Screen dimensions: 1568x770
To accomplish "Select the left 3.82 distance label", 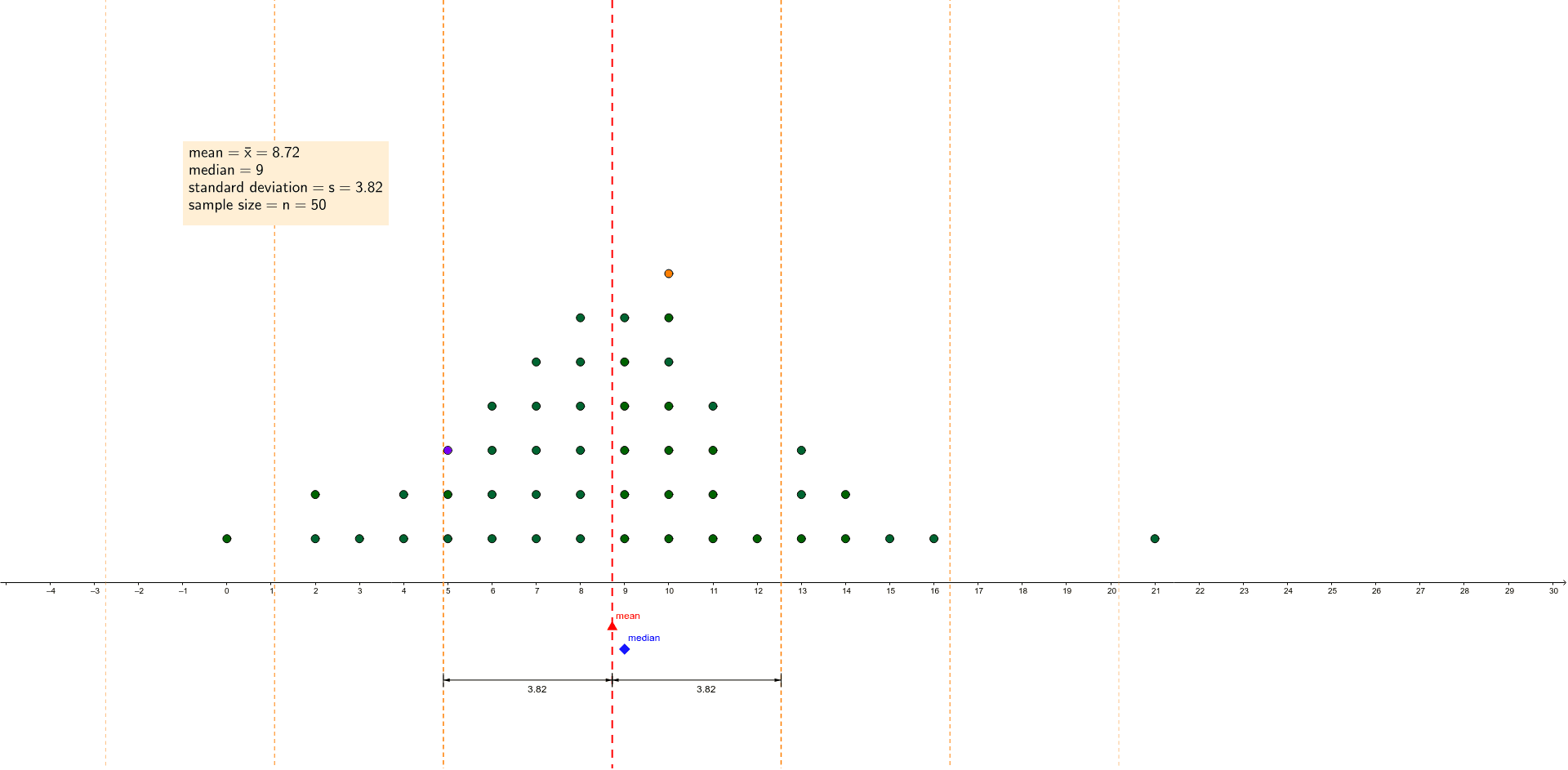I will 537,690.
